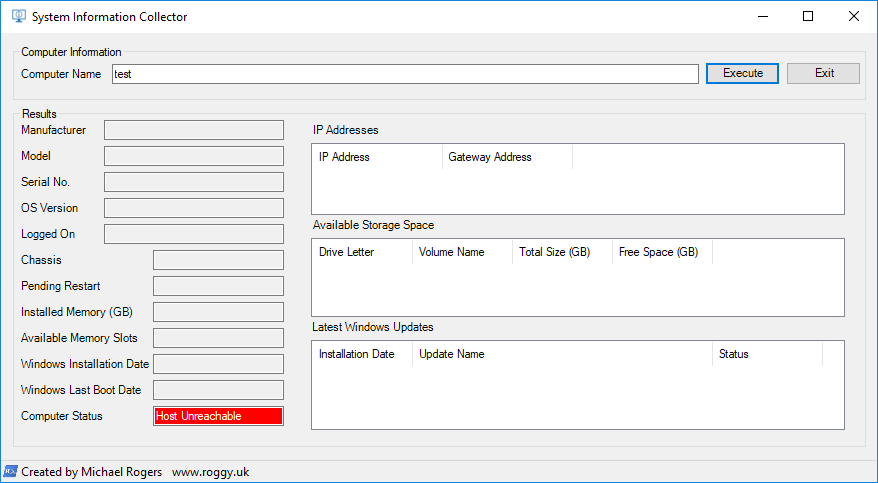878x483 pixels.
Task: Sort by the IP Address column header
Action: click(x=377, y=157)
